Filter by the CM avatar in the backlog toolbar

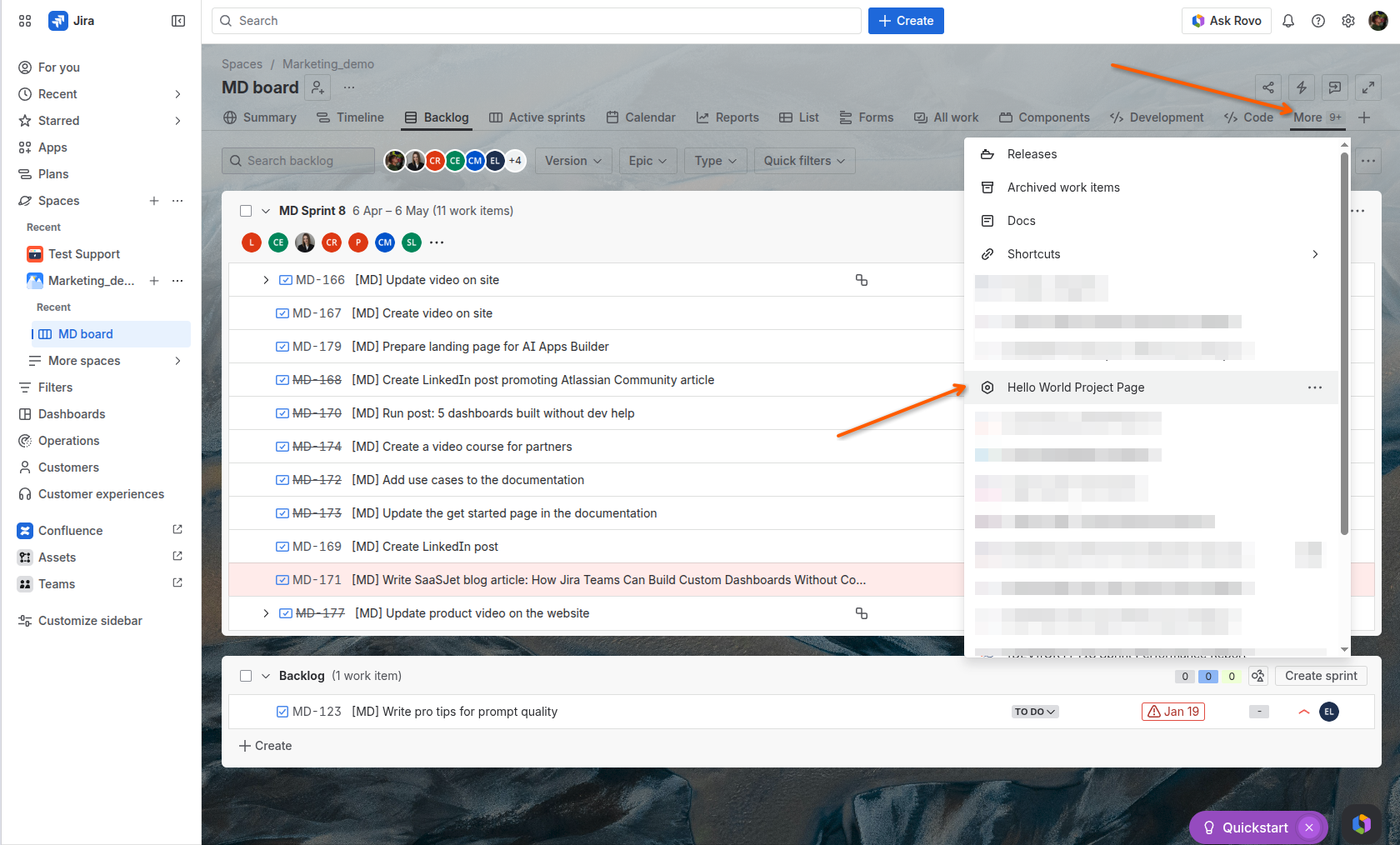pyautogui.click(x=475, y=161)
